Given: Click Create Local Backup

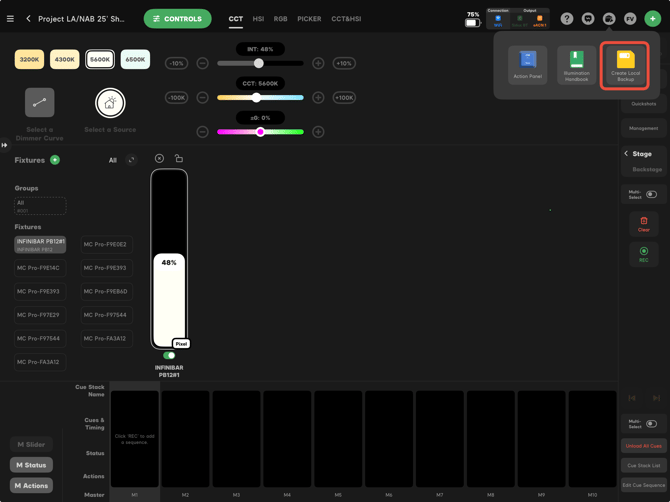Looking at the screenshot, I should click(625, 65).
